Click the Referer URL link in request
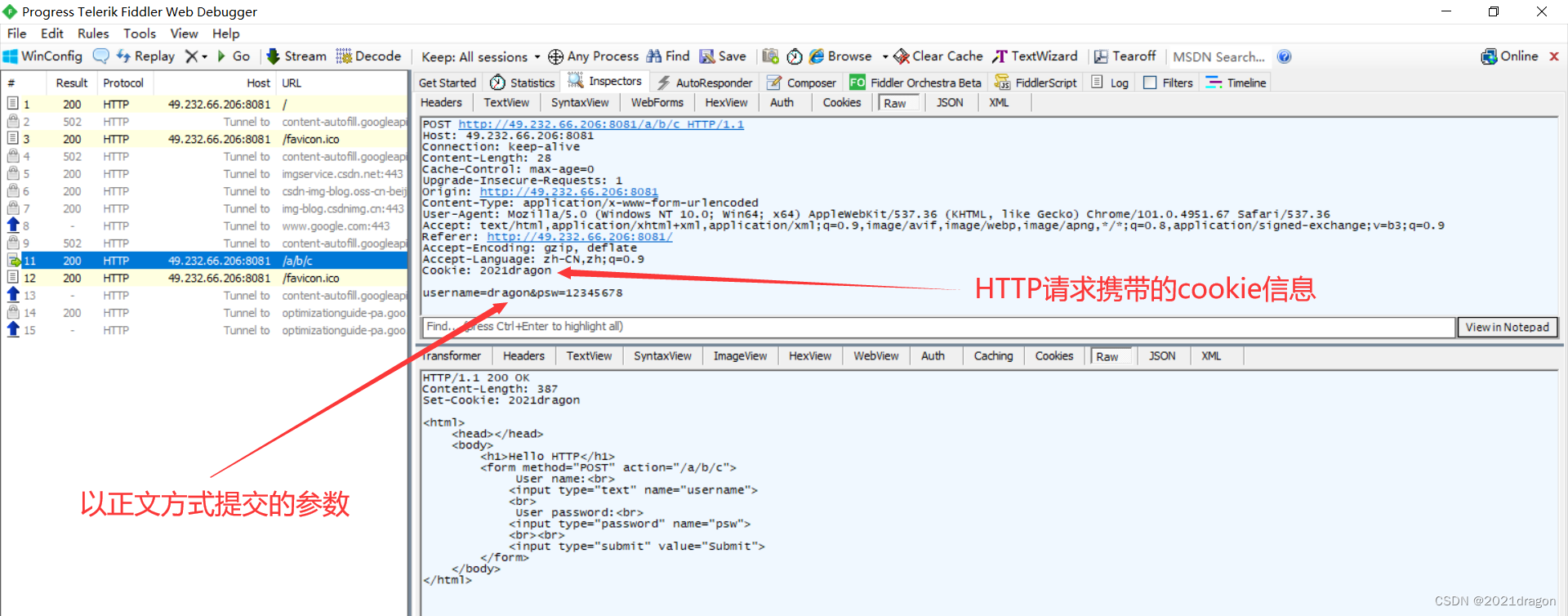The image size is (1568, 616). pyautogui.click(x=579, y=237)
